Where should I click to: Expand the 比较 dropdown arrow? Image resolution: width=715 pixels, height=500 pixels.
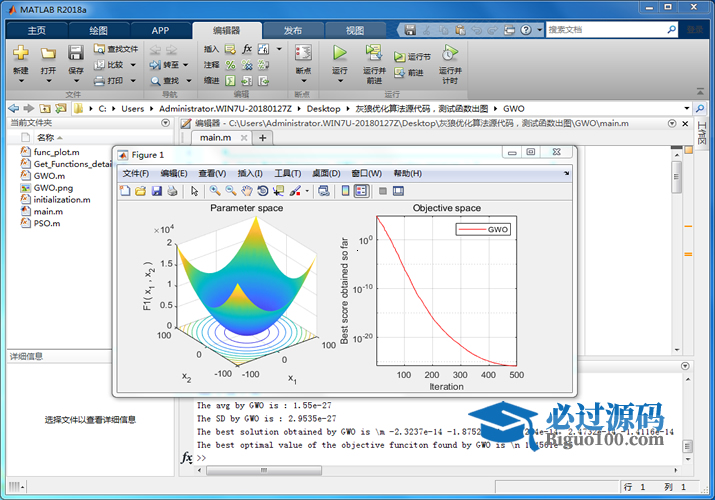pos(133,65)
